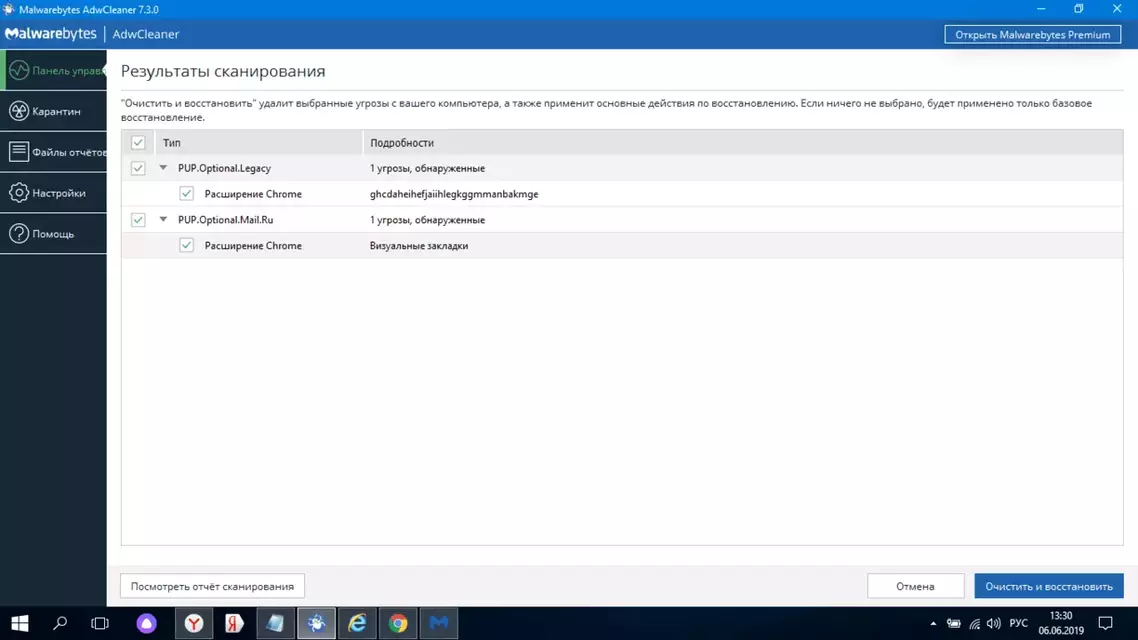The width and height of the screenshot is (1138, 640).
Task: Select the ghcdaheihefjaiihlegkggmmanbakmge detail text
Action: tap(454, 194)
